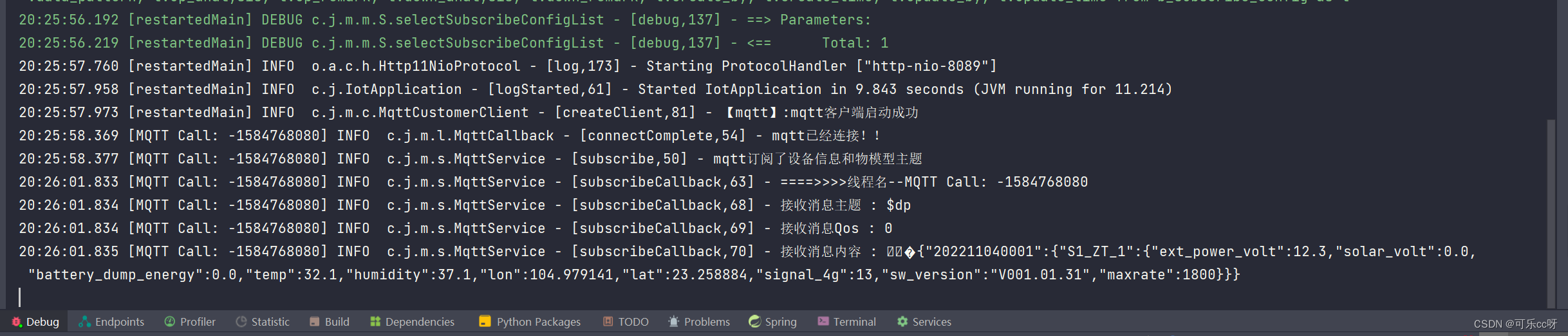
Task: Click the Spring leaf icon
Action: point(755,322)
